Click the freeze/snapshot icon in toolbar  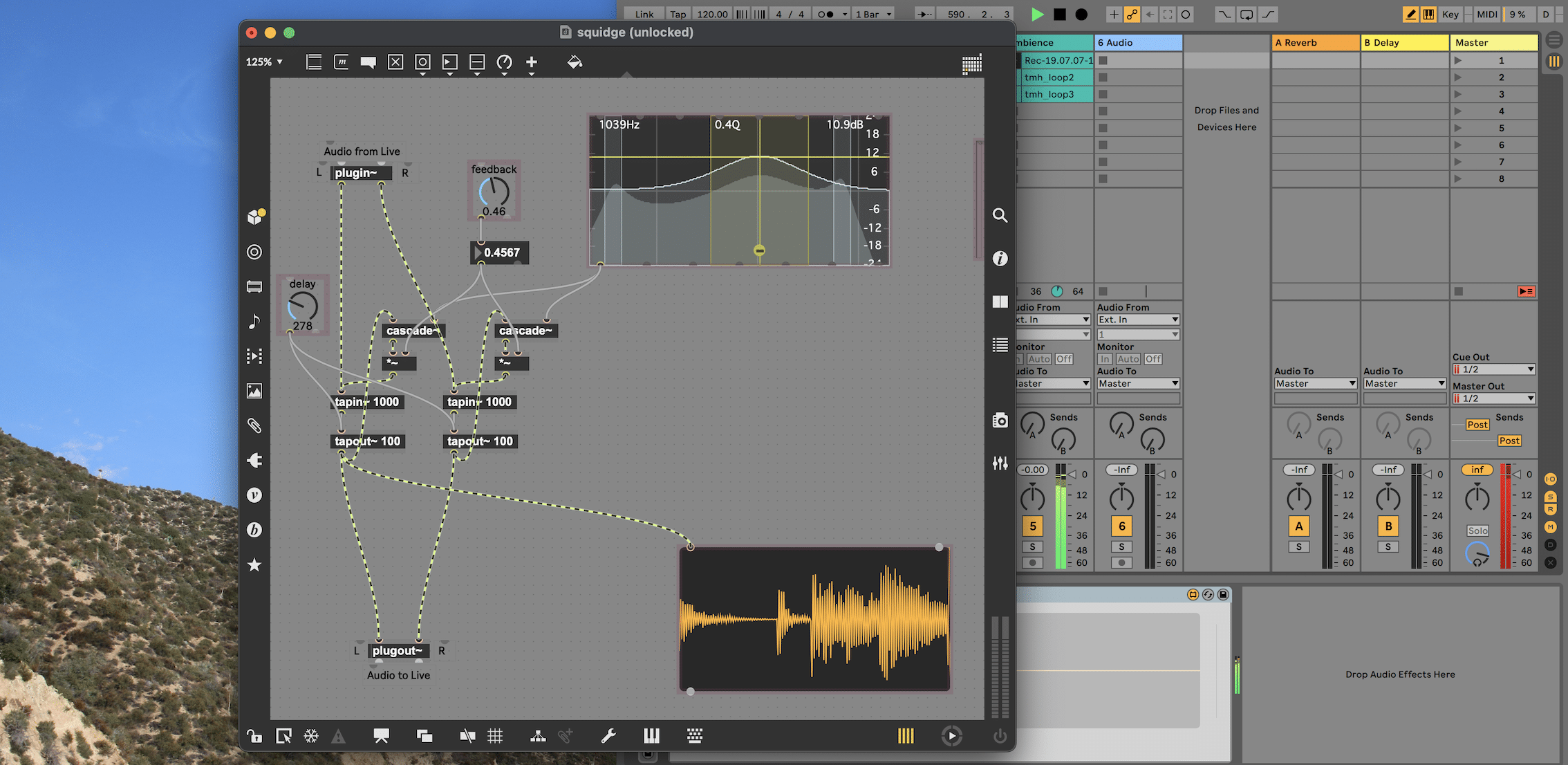310,736
